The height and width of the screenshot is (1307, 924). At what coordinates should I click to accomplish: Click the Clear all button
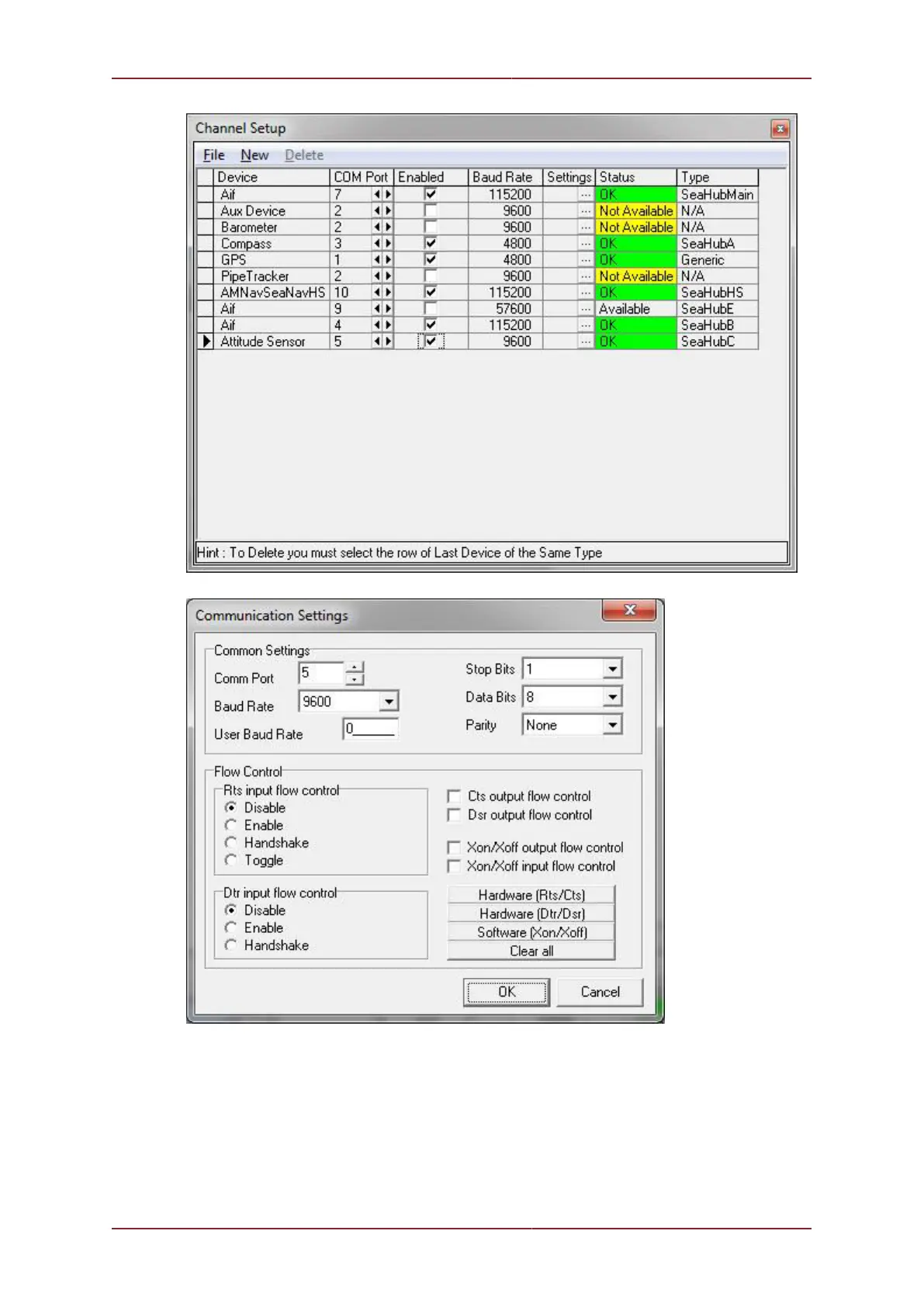tap(531, 951)
